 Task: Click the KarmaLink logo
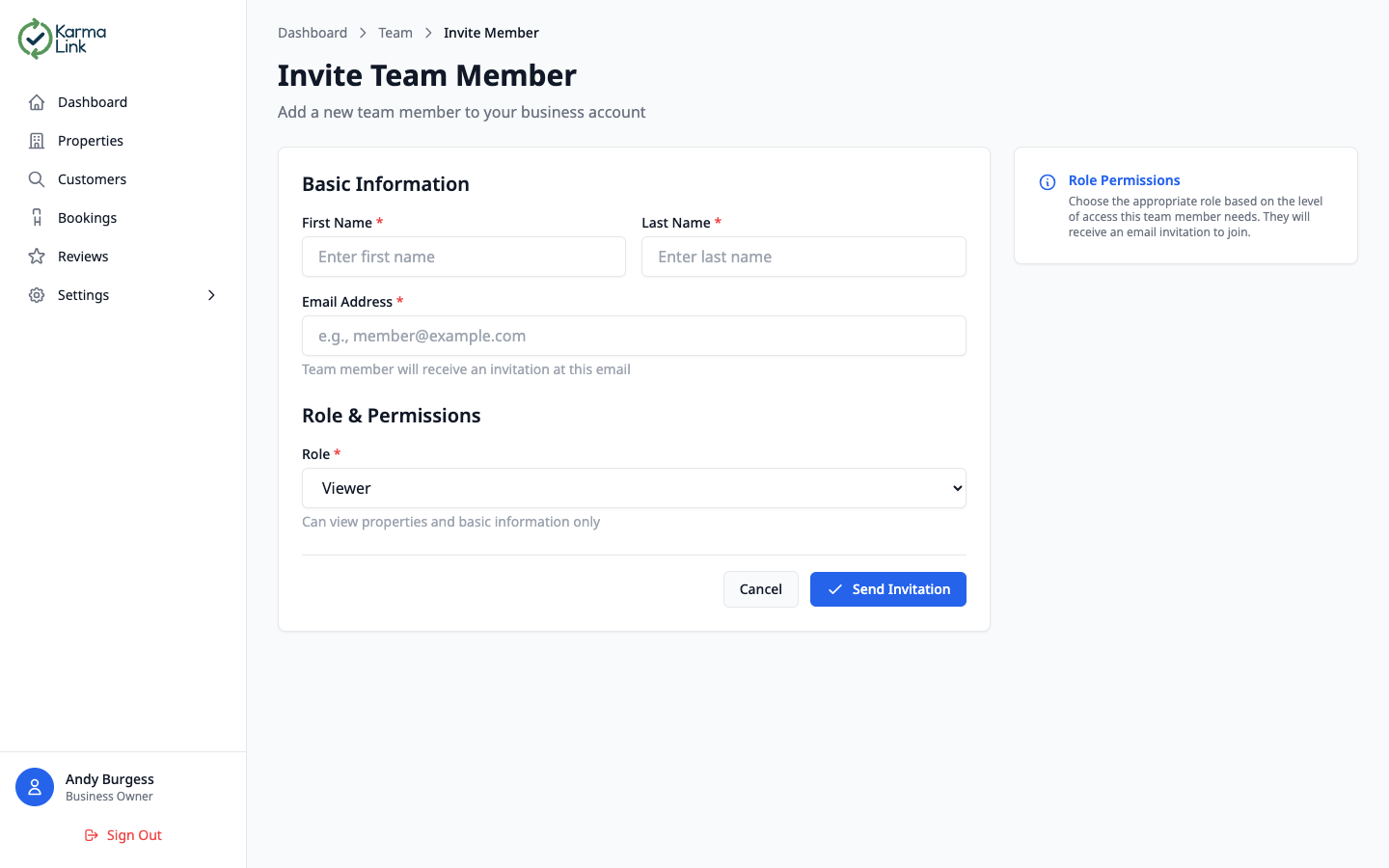click(61, 39)
